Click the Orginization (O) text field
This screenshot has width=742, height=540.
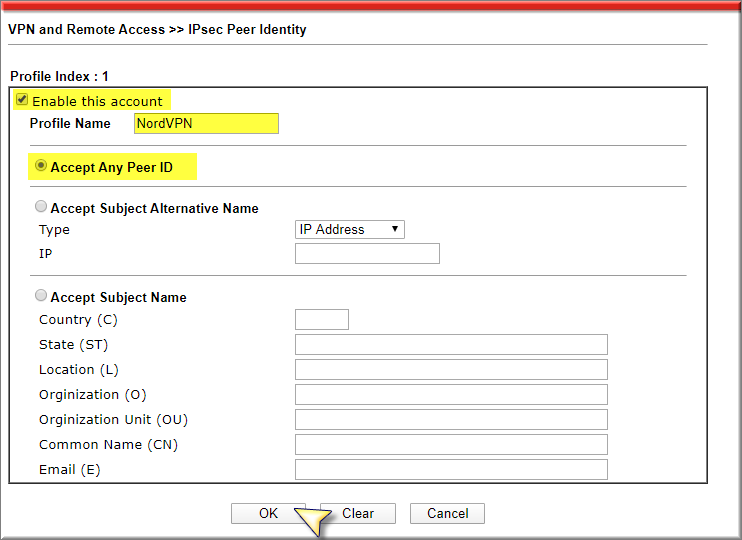[451, 395]
